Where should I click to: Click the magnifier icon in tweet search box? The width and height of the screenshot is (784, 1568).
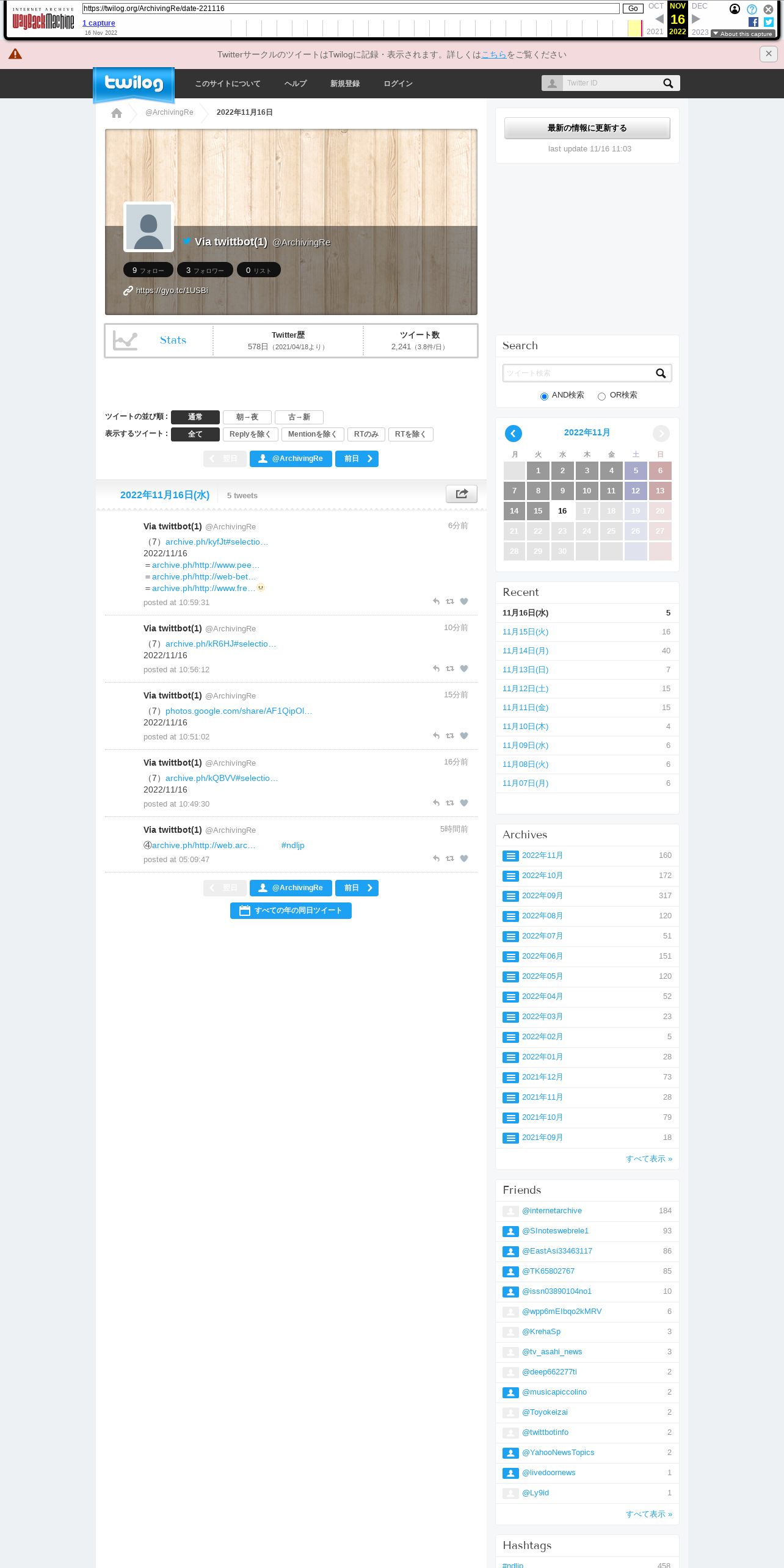coord(661,373)
